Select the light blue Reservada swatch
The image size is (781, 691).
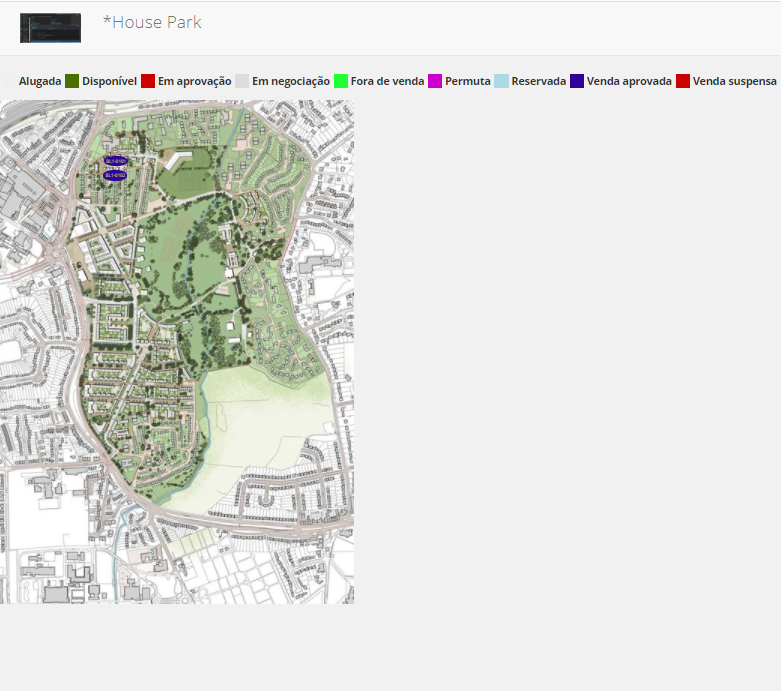pos(502,81)
